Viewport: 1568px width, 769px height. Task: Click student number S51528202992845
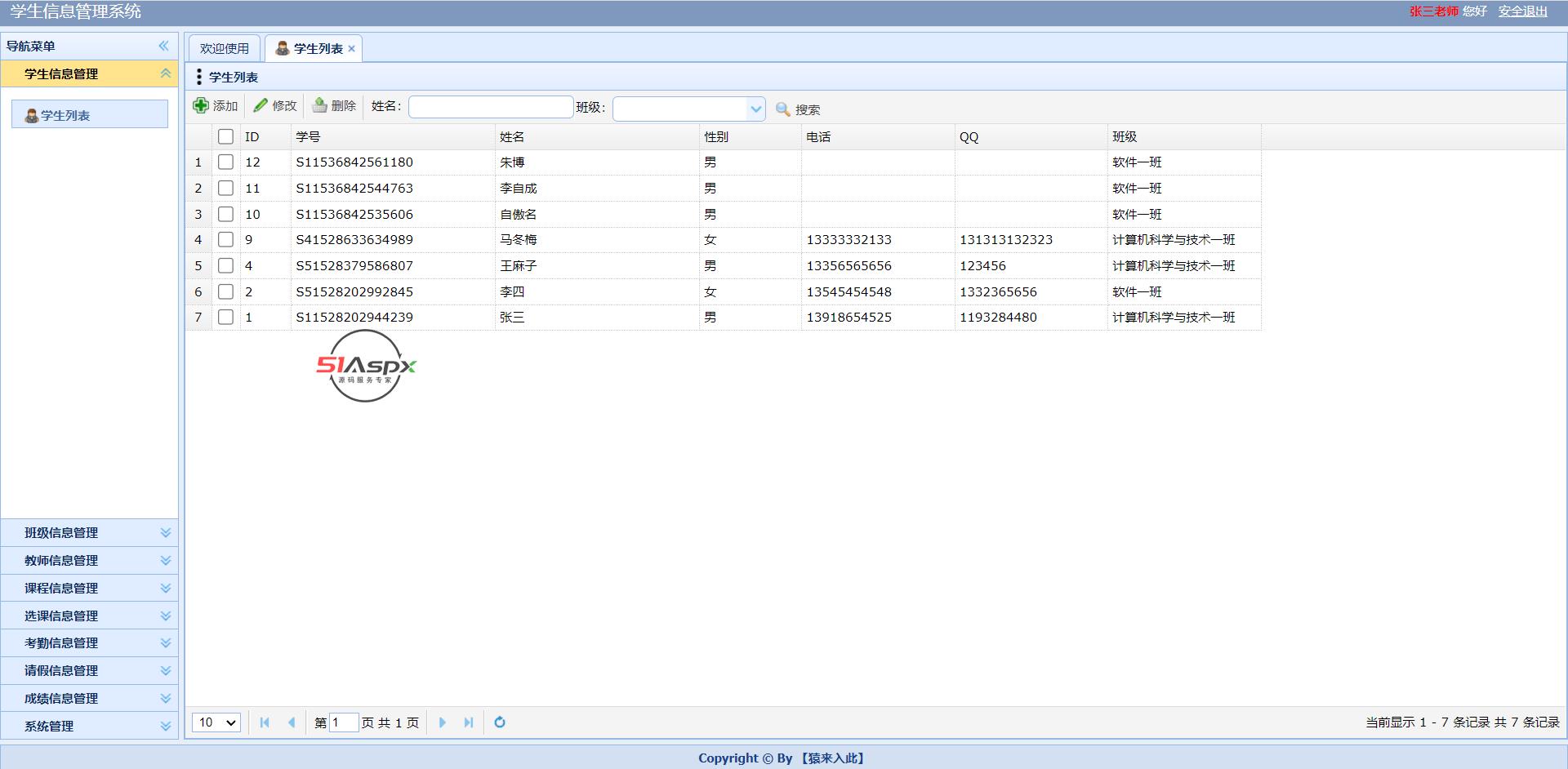pos(354,292)
